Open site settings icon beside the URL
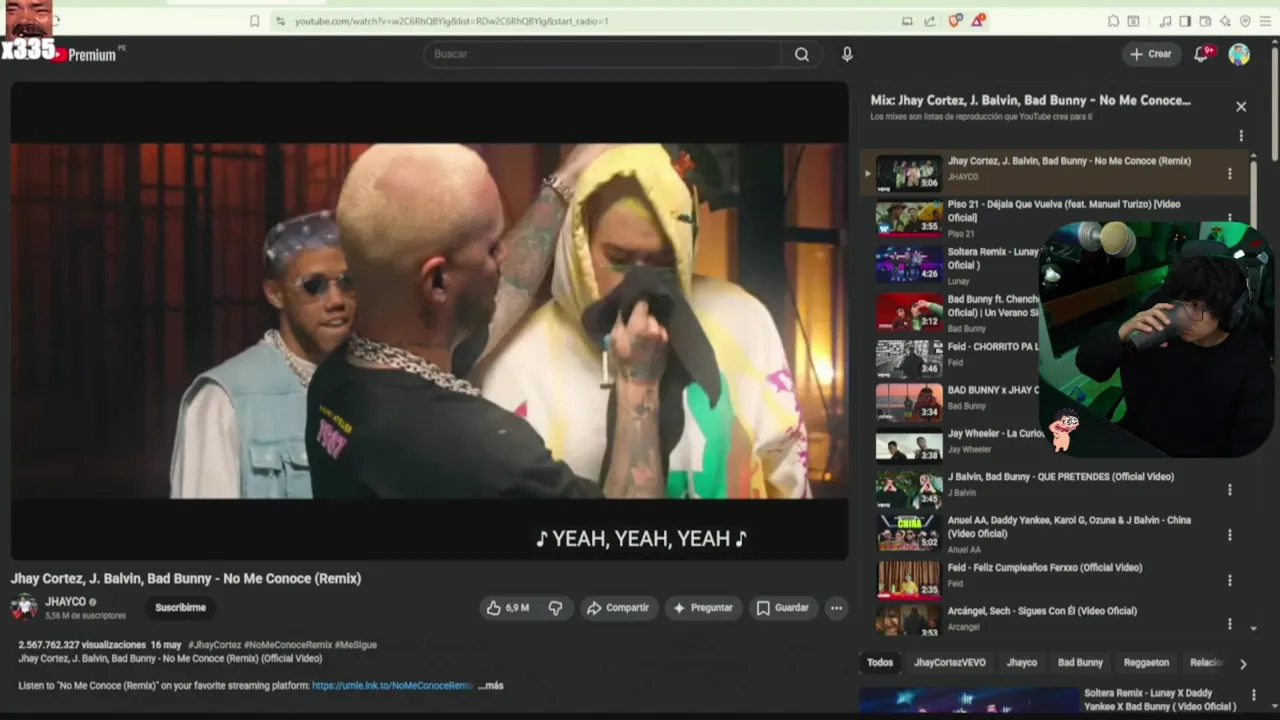The width and height of the screenshot is (1280, 720). tap(280, 21)
